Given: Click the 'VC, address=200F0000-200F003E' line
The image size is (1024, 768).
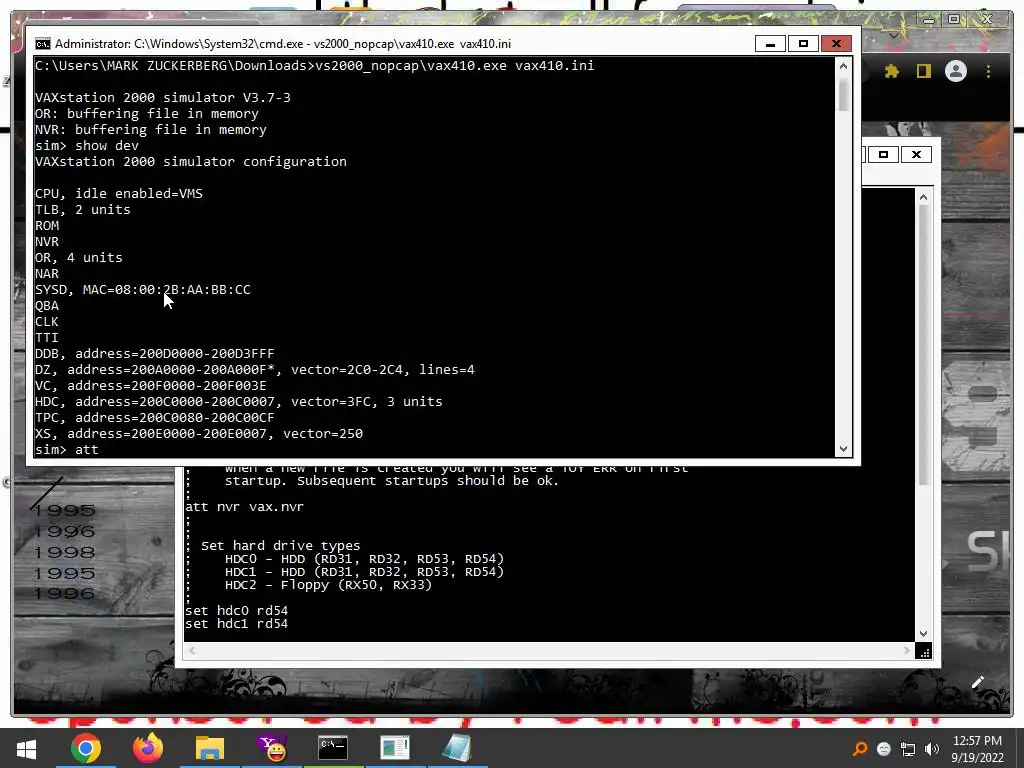Looking at the screenshot, I should click(150, 386).
